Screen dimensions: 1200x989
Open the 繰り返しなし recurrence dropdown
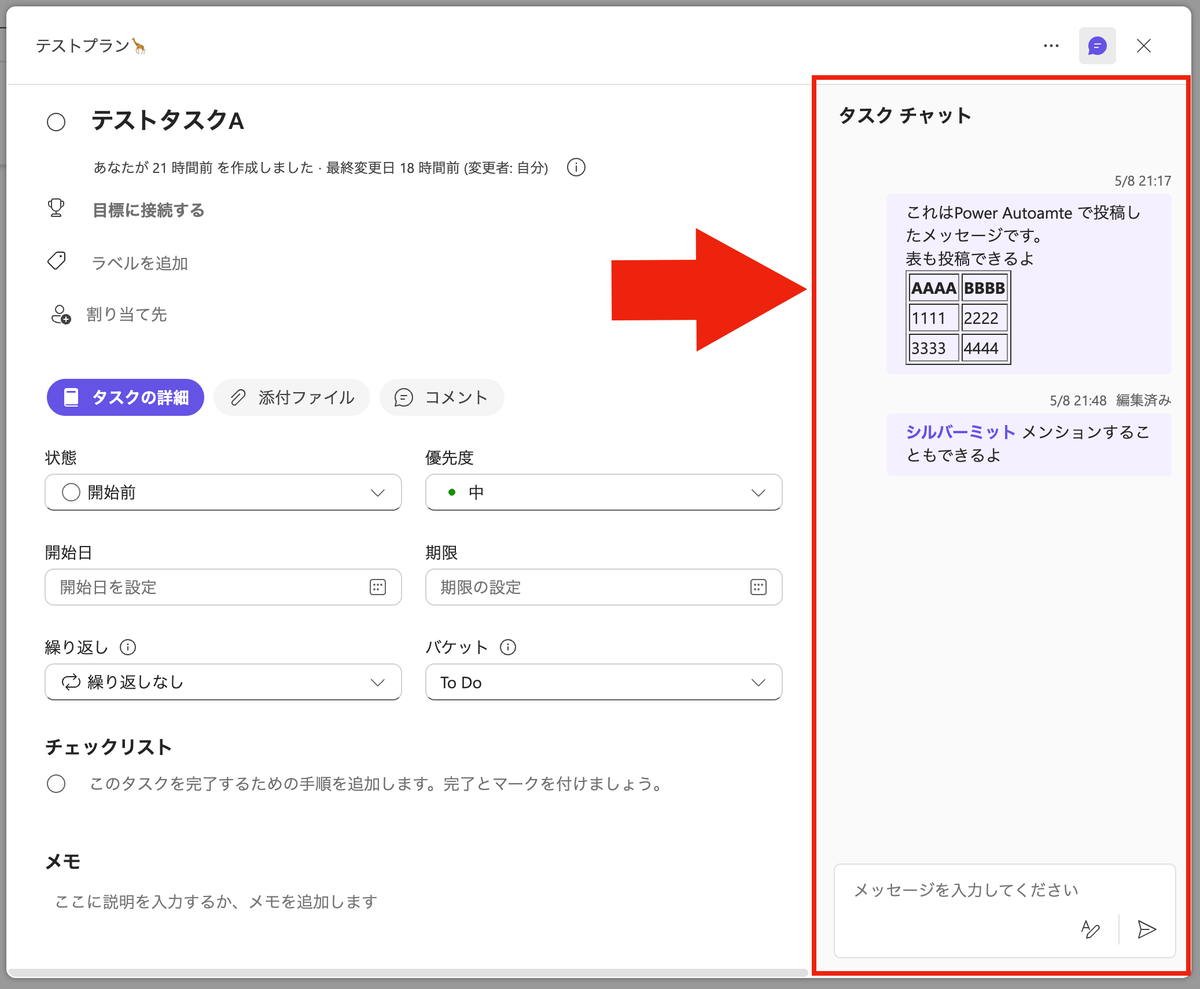(x=223, y=682)
